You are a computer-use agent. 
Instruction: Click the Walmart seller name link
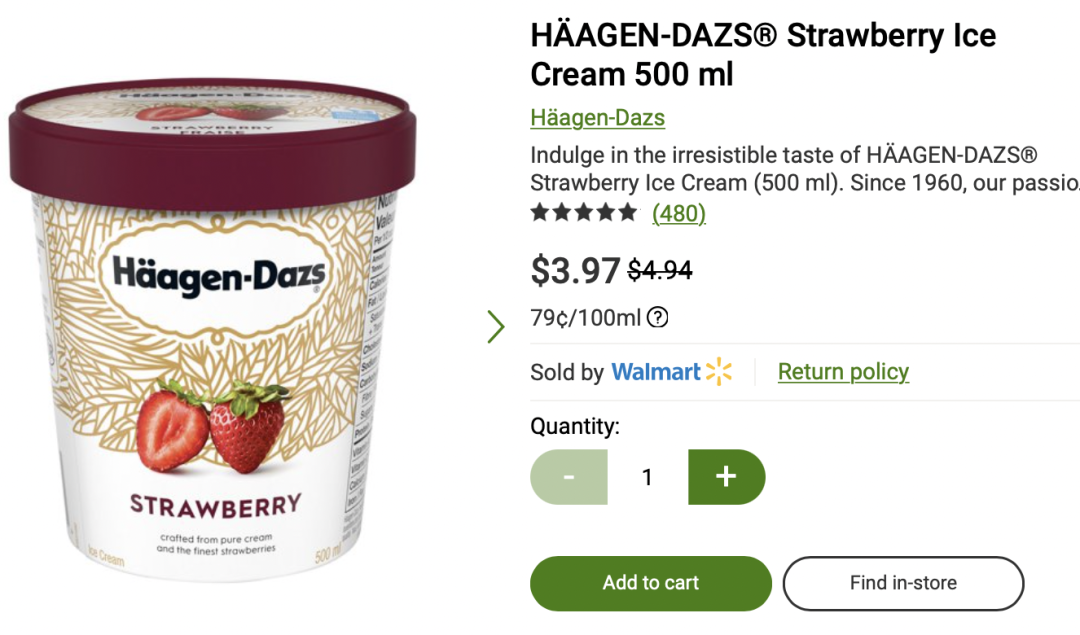click(x=656, y=372)
